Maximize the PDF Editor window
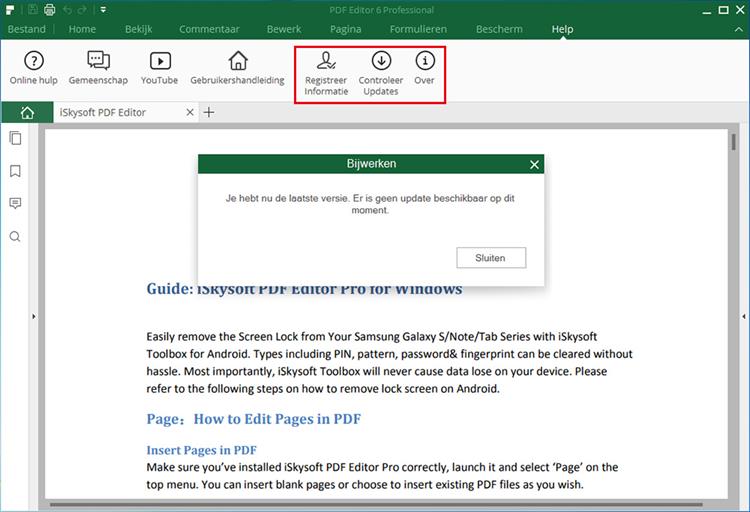The image size is (750, 512). pyautogui.click(x=724, y=10)
